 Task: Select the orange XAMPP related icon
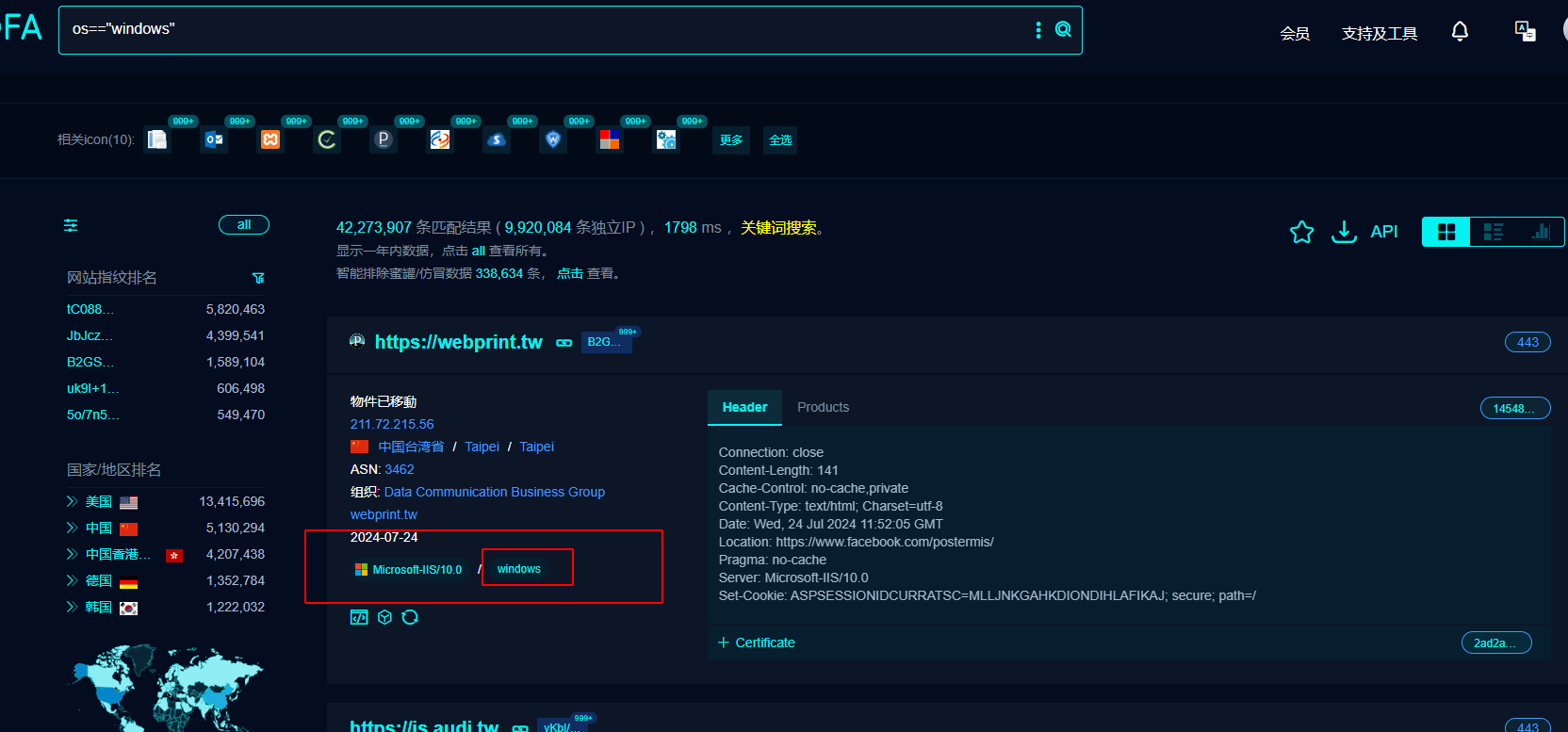[270, 139]
